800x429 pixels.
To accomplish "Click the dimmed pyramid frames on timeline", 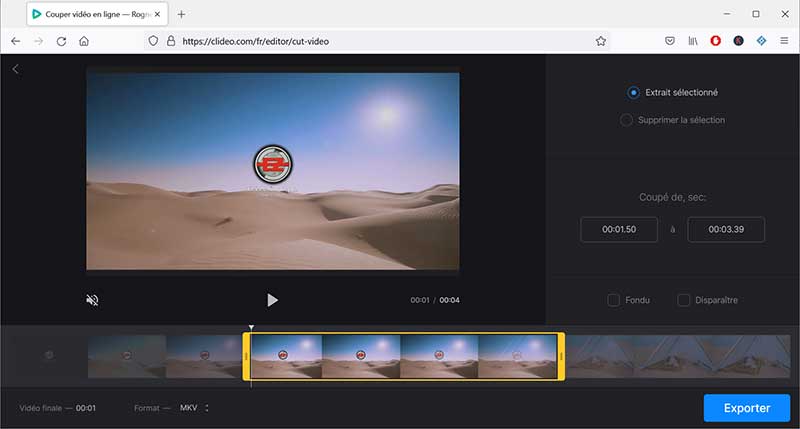I will coord(678,357).
